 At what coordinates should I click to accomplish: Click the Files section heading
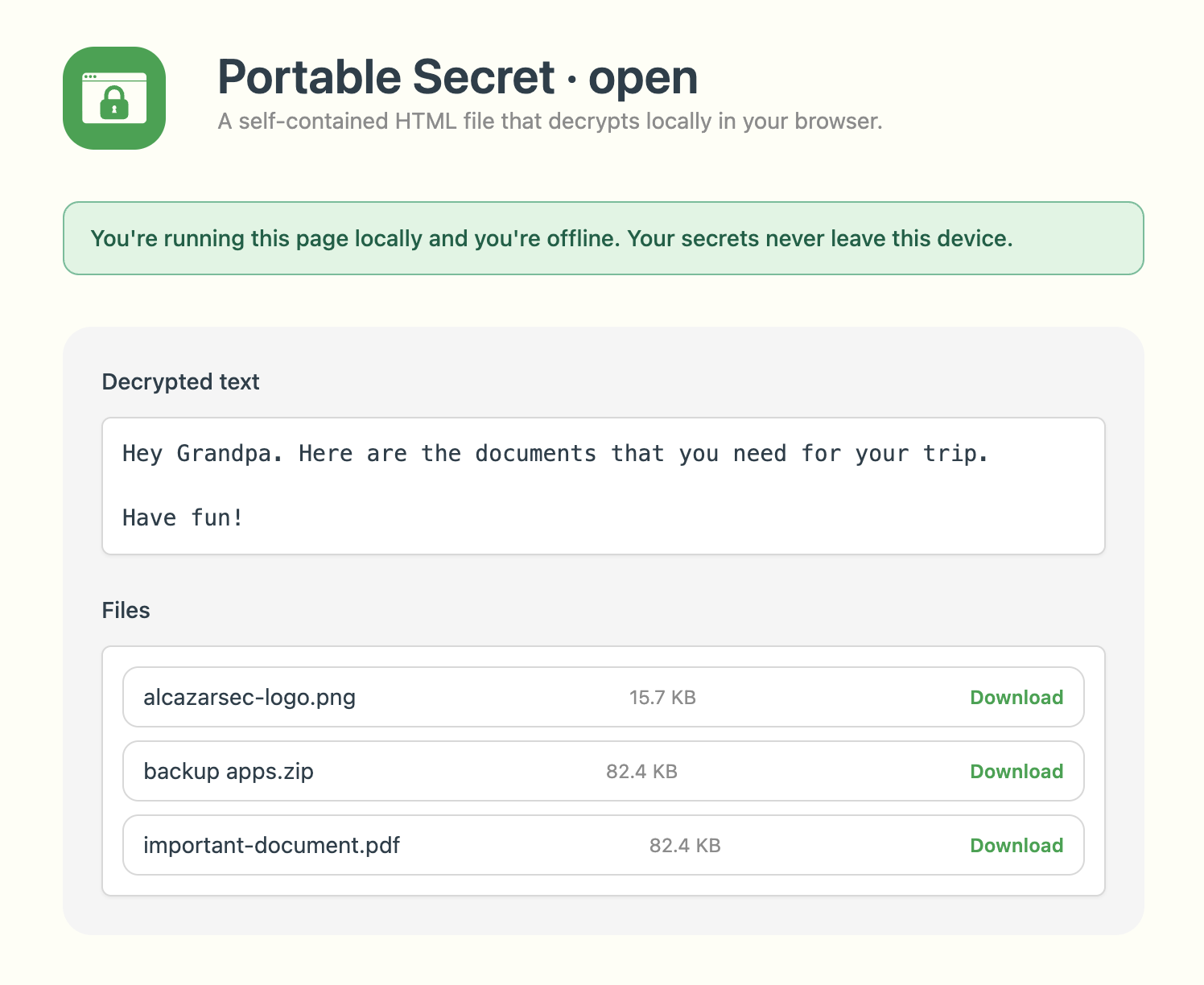click(x=126, y=610)
